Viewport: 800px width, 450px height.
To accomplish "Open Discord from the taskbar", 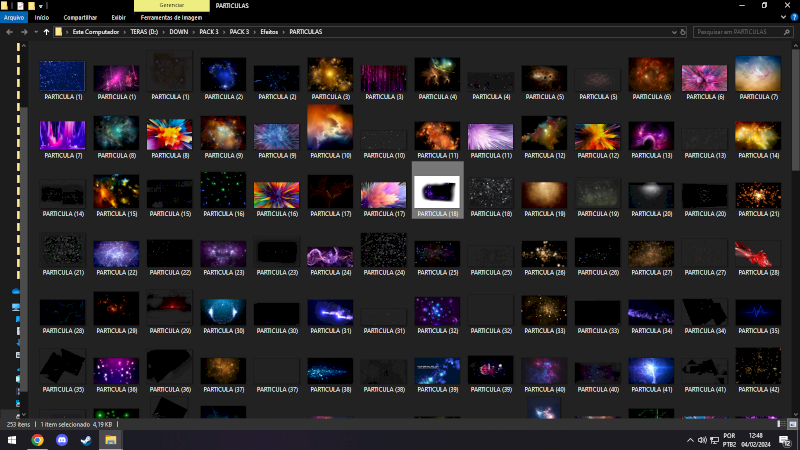I will [x=62, y=439].
